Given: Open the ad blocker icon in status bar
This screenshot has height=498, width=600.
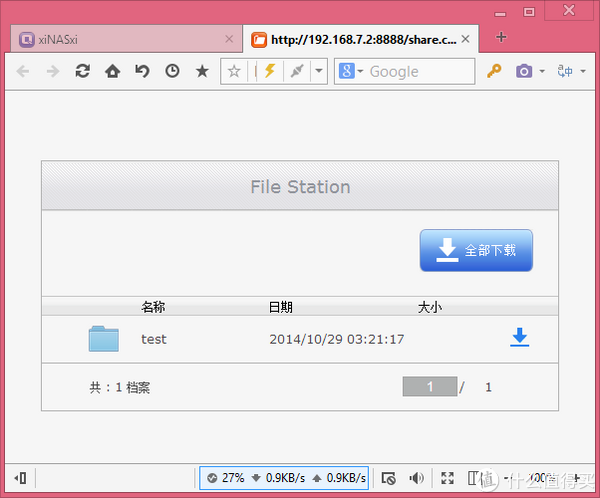Looking at the screenshot, I should pos(389,478).
